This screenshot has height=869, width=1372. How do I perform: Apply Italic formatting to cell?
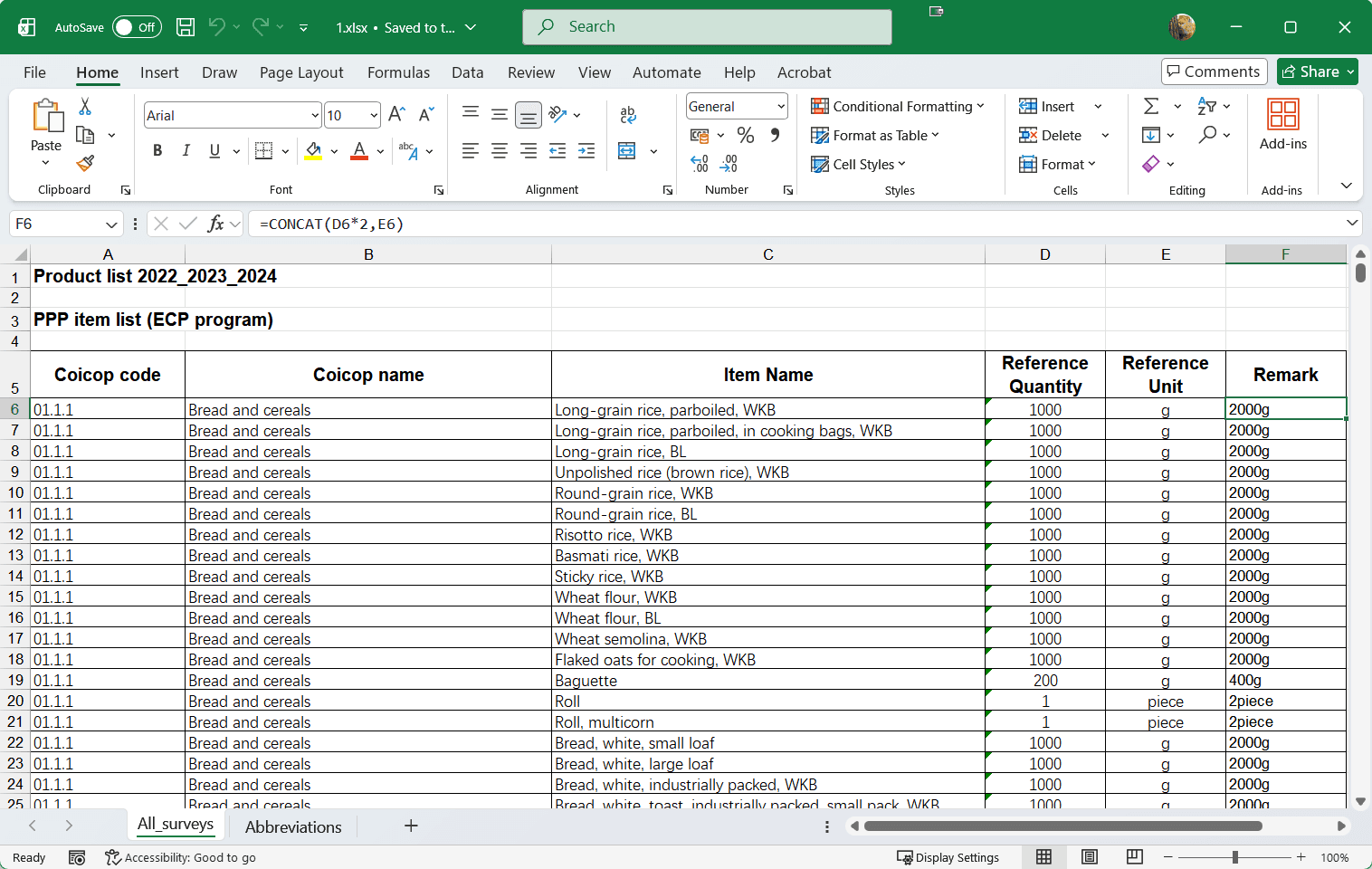click(x=186, y=150)
